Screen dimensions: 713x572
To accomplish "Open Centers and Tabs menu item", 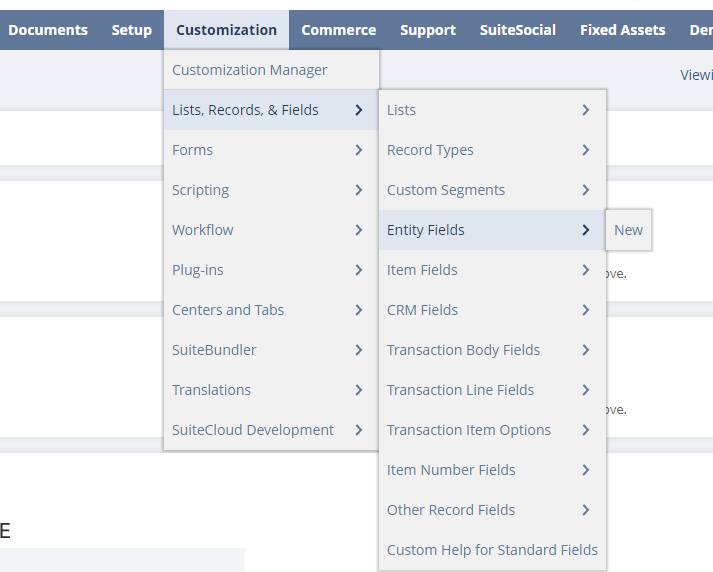I will 271,310.
